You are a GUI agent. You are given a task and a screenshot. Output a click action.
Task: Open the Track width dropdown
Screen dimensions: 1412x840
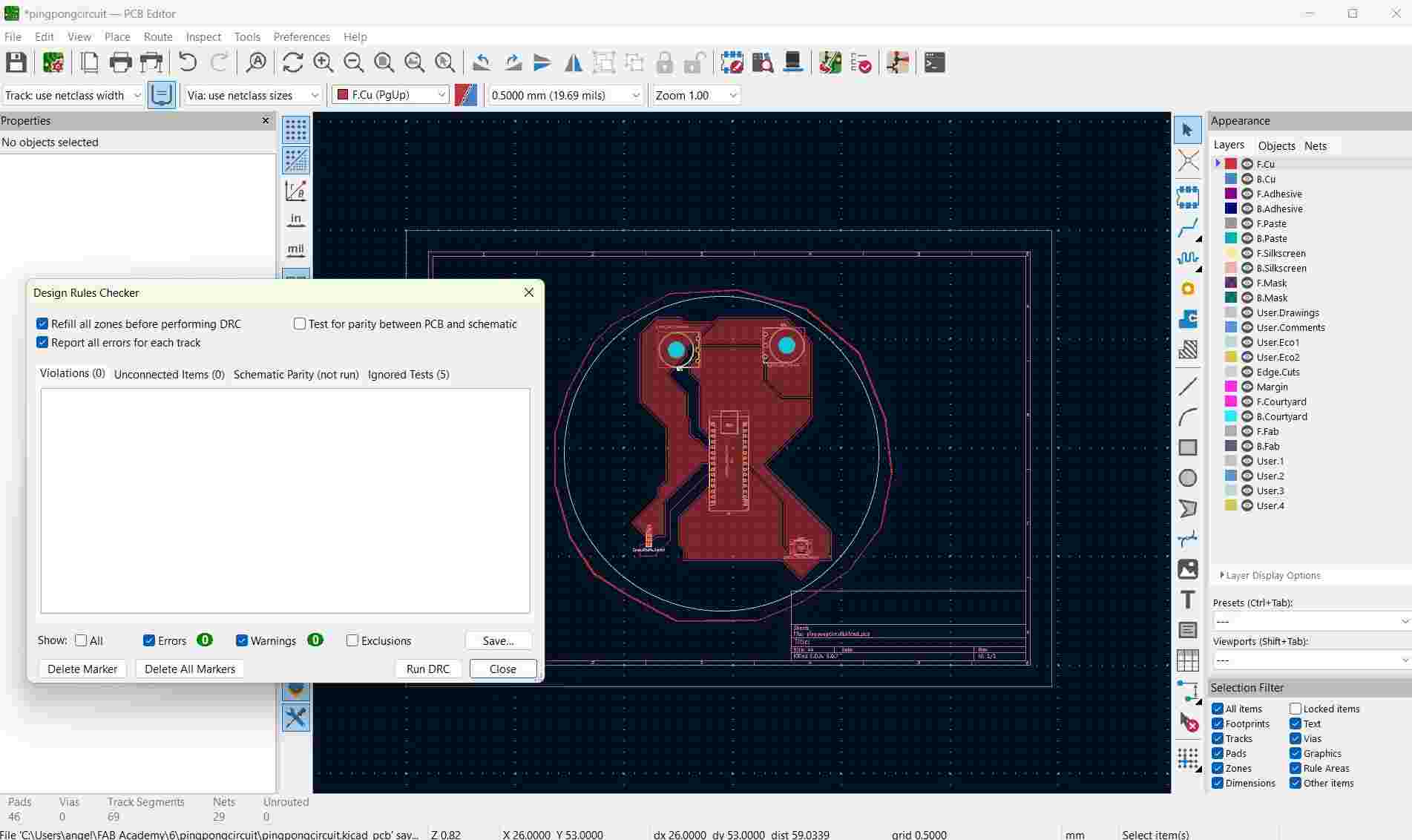73,95
